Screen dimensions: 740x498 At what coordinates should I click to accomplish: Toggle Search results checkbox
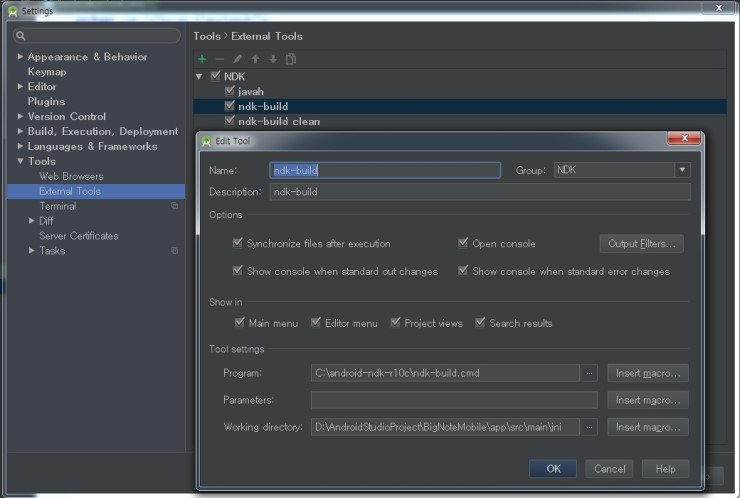click(x=480, y=322)
